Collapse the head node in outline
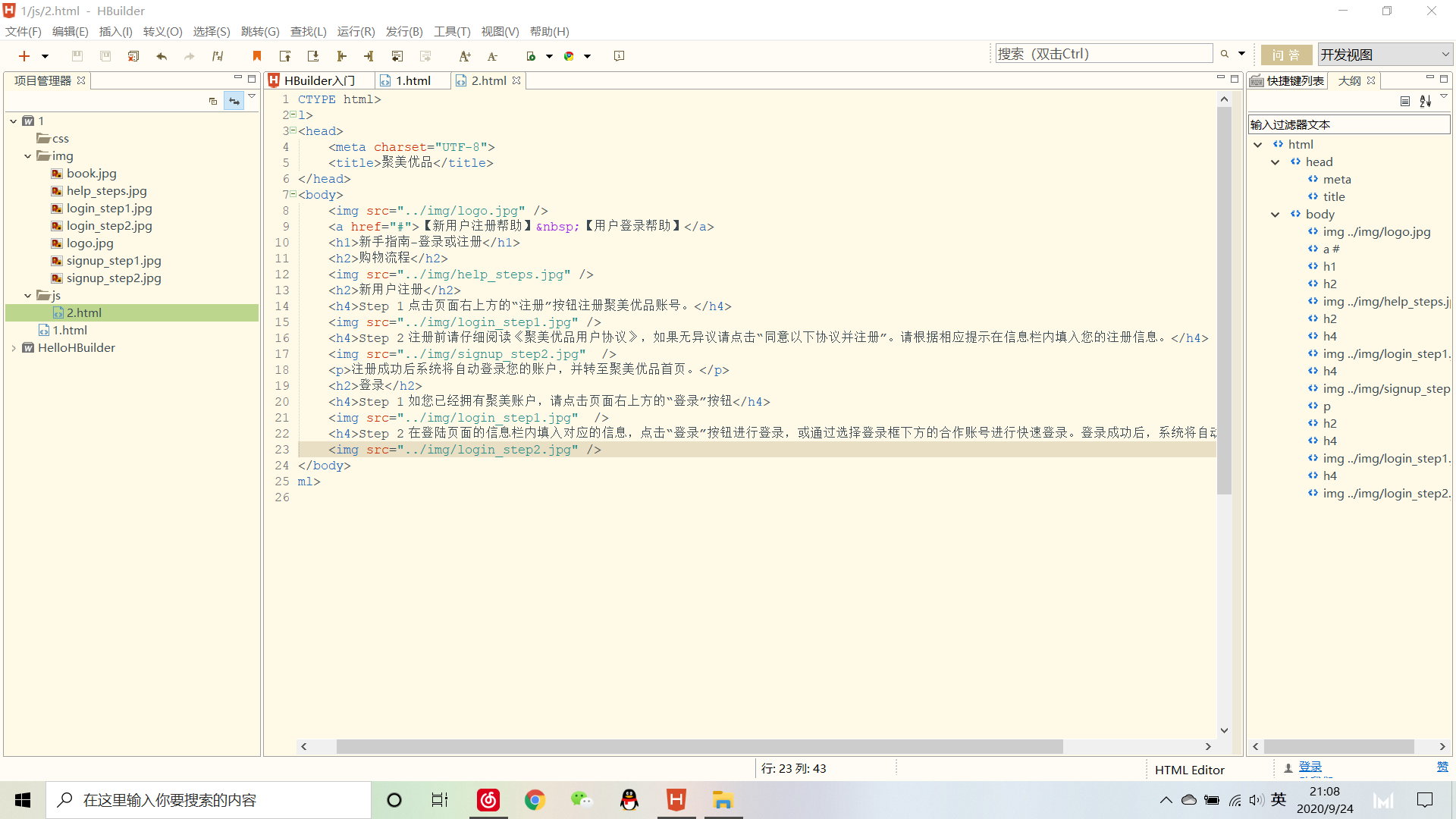The image size is (1456, 819). pyautogui.click(x=1276, y=162)
